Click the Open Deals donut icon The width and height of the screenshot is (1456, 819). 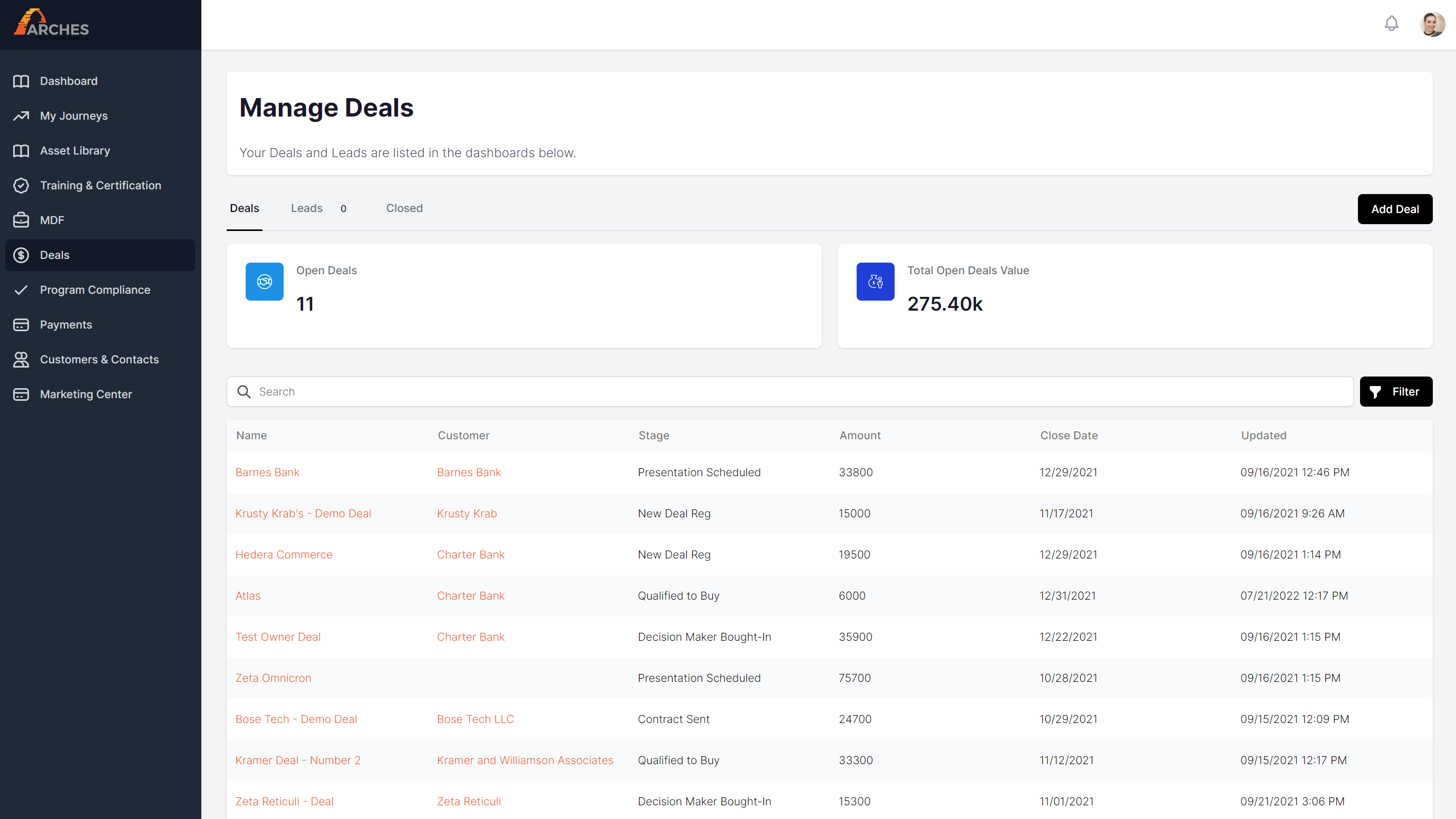coord(264,281)
